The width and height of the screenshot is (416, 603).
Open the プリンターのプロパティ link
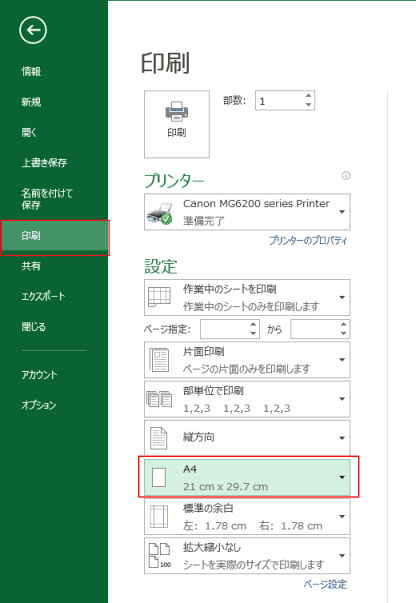(308, 241)
